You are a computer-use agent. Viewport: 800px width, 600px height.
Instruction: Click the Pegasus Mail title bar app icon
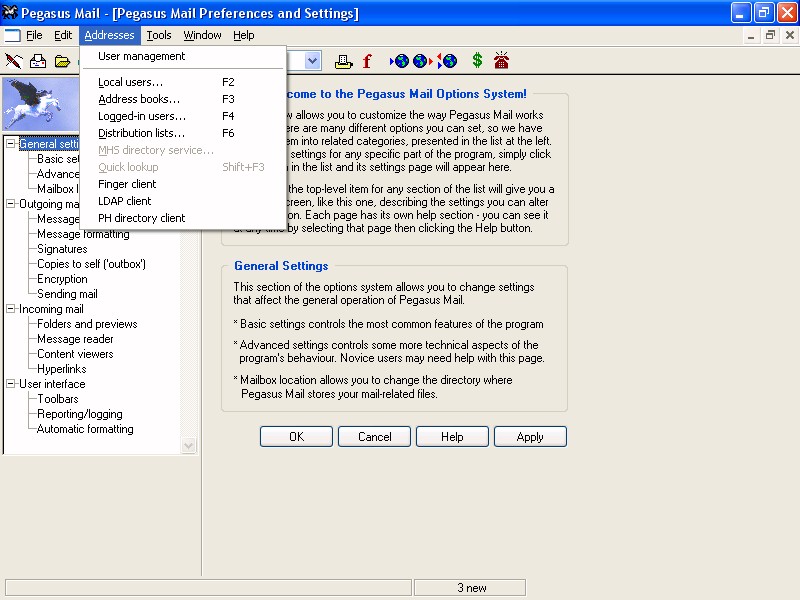(x=10, y=12)
